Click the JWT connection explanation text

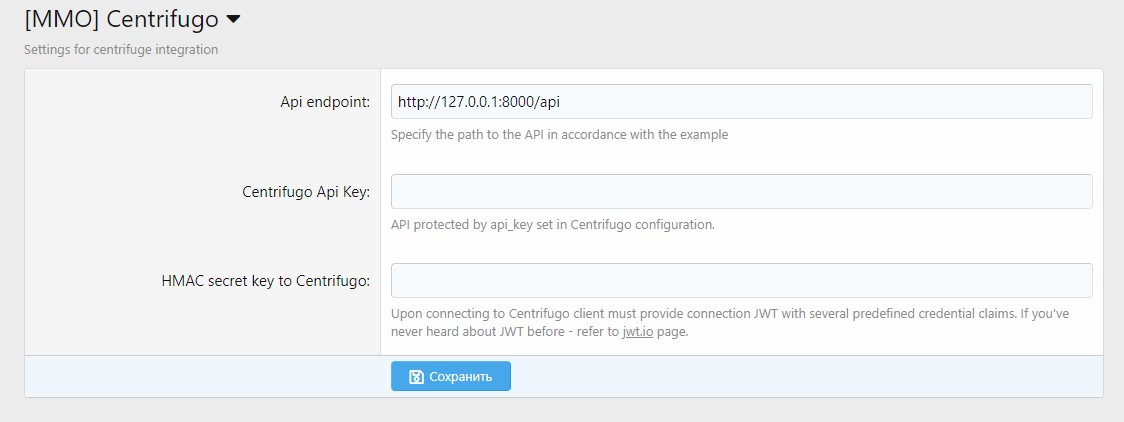click(x=700, y=313)
